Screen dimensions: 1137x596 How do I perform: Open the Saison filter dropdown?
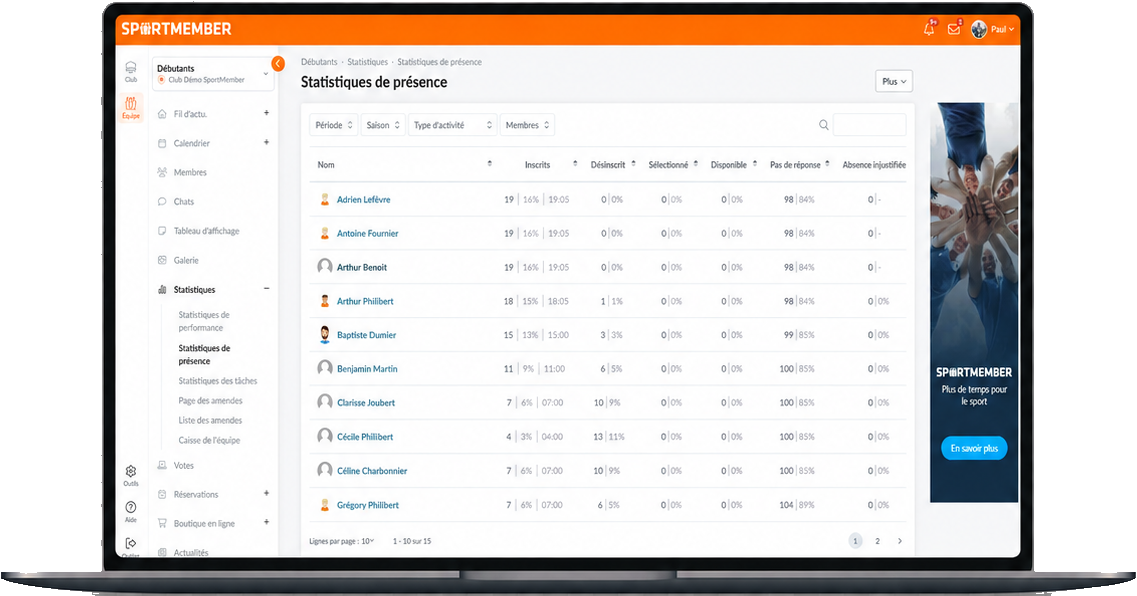[x=383, y=125]
